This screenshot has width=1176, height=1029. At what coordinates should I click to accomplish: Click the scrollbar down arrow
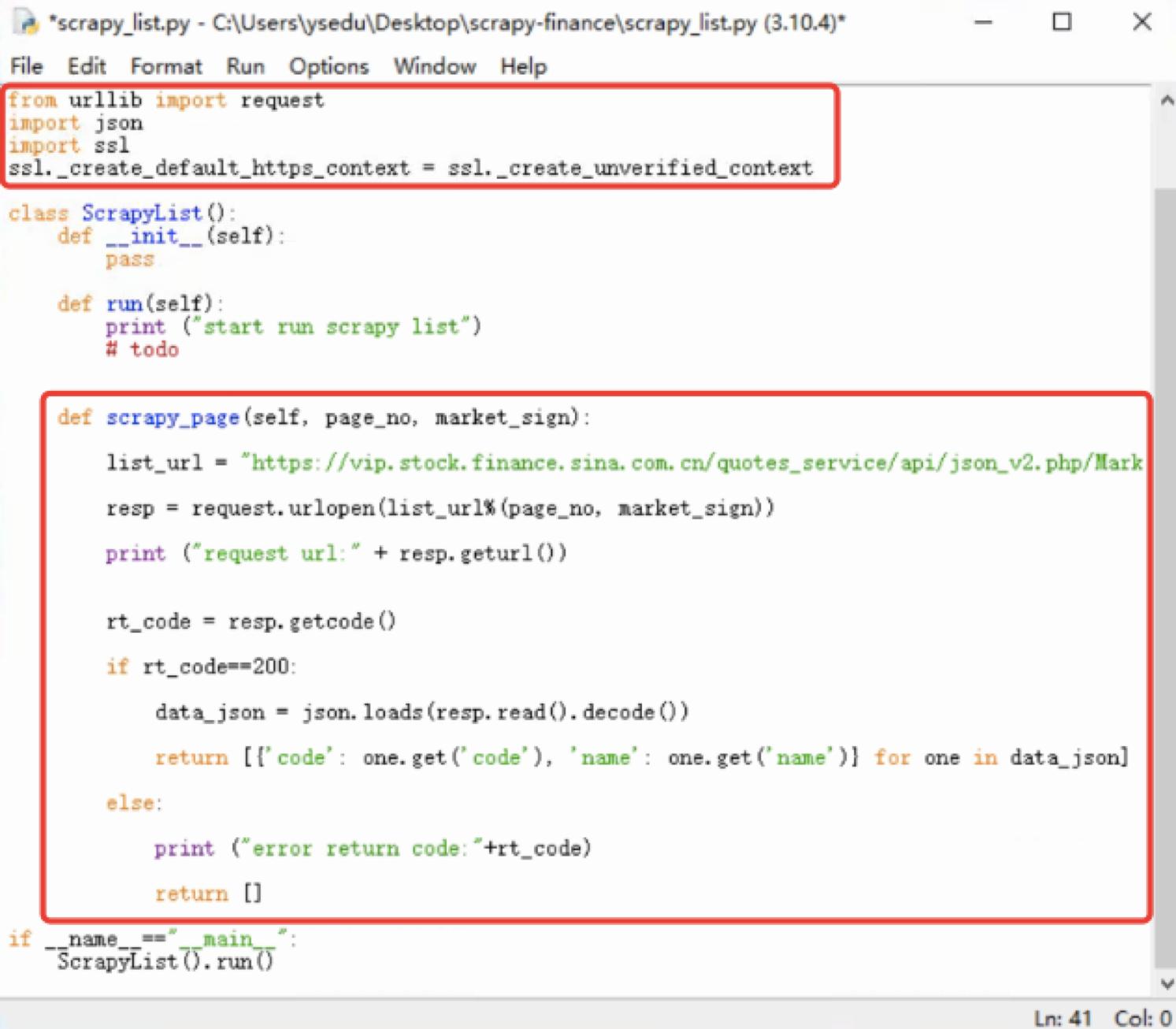[1165, 983]
